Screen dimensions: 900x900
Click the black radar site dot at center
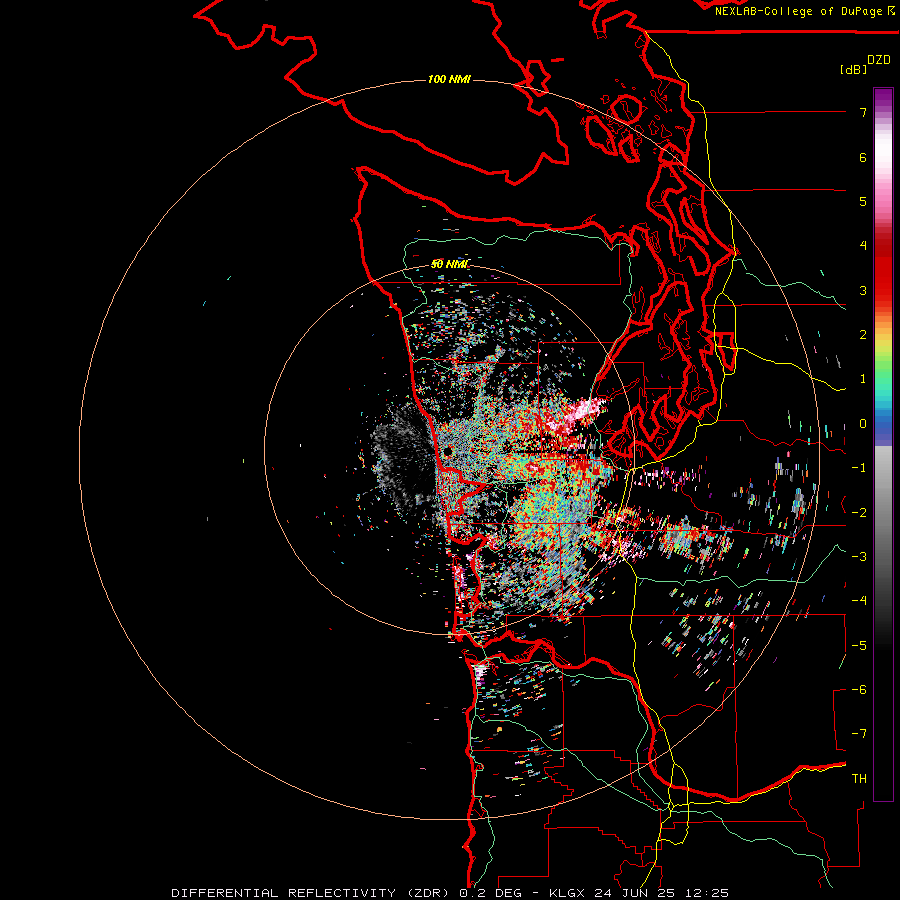coord(447,453)
